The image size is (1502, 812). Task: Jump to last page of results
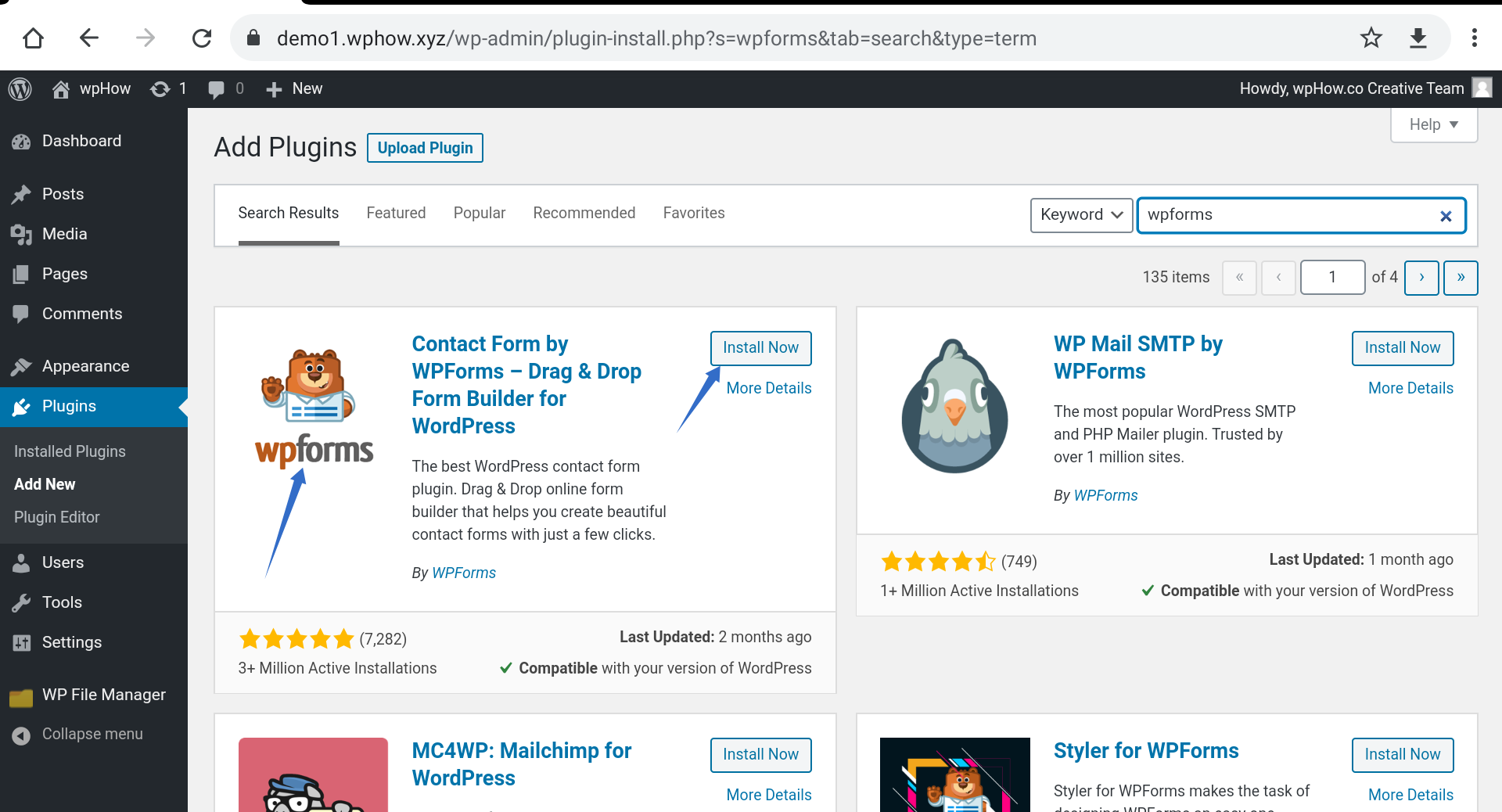[1461, 278]
